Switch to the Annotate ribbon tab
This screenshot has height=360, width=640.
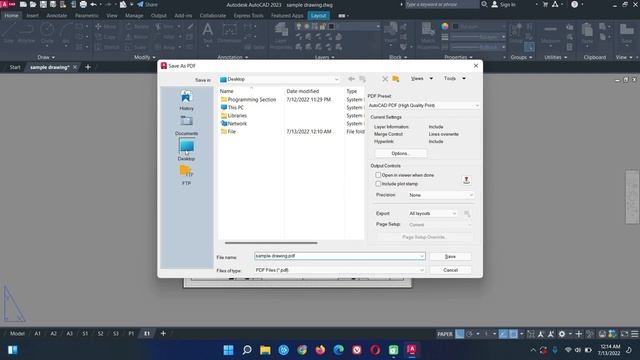click(56, 16)
